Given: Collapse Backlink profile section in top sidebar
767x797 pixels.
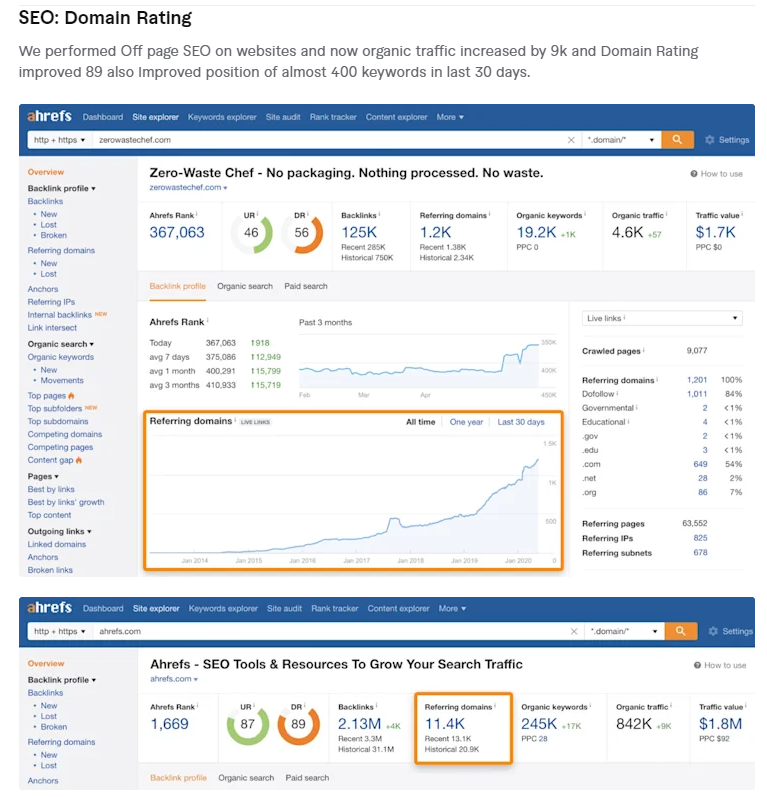Looking at the screenshot, I should 62,189.
